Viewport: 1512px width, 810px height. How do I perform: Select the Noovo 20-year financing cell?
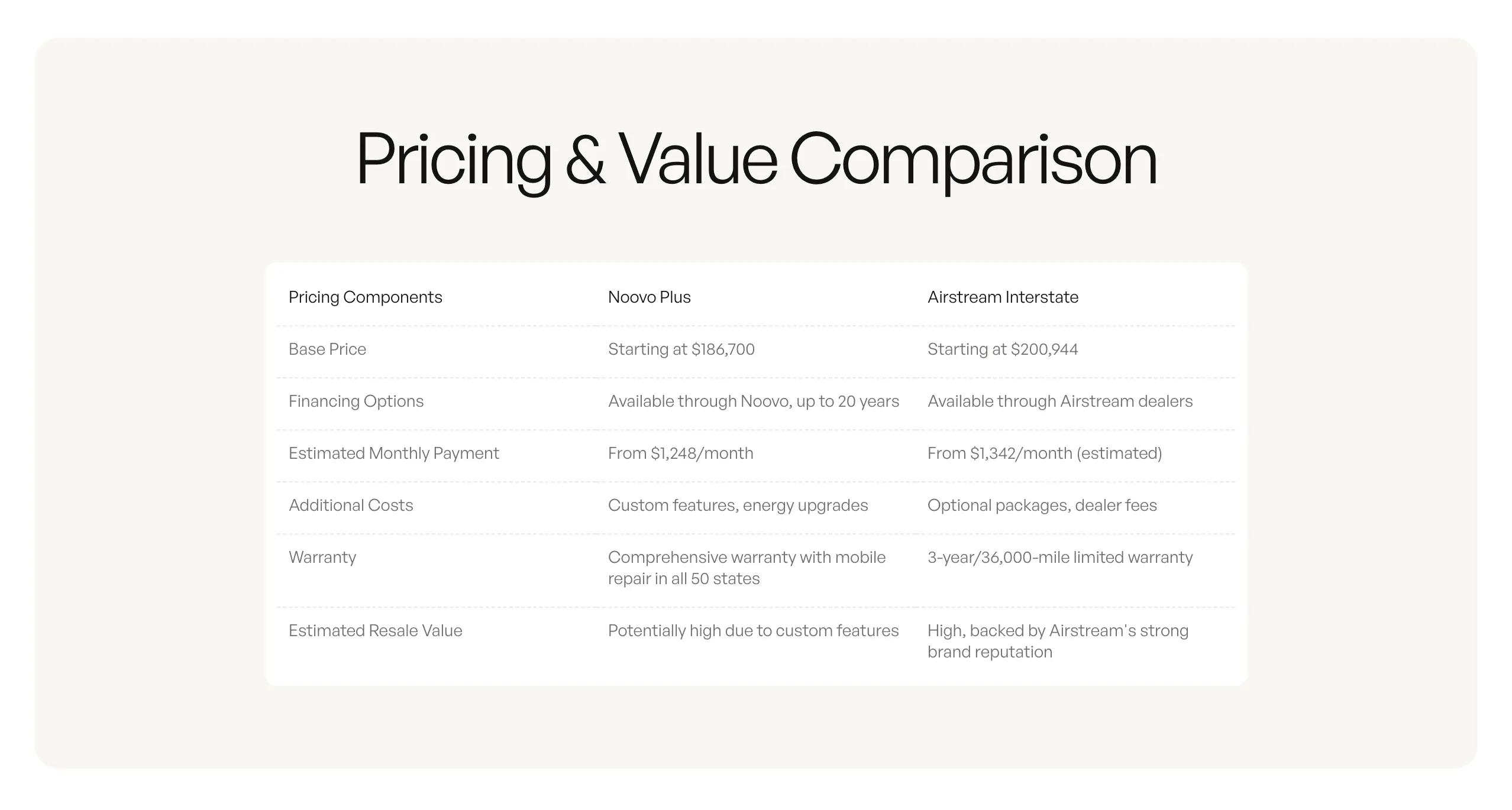pyautogui.click(x=754, y=401)
